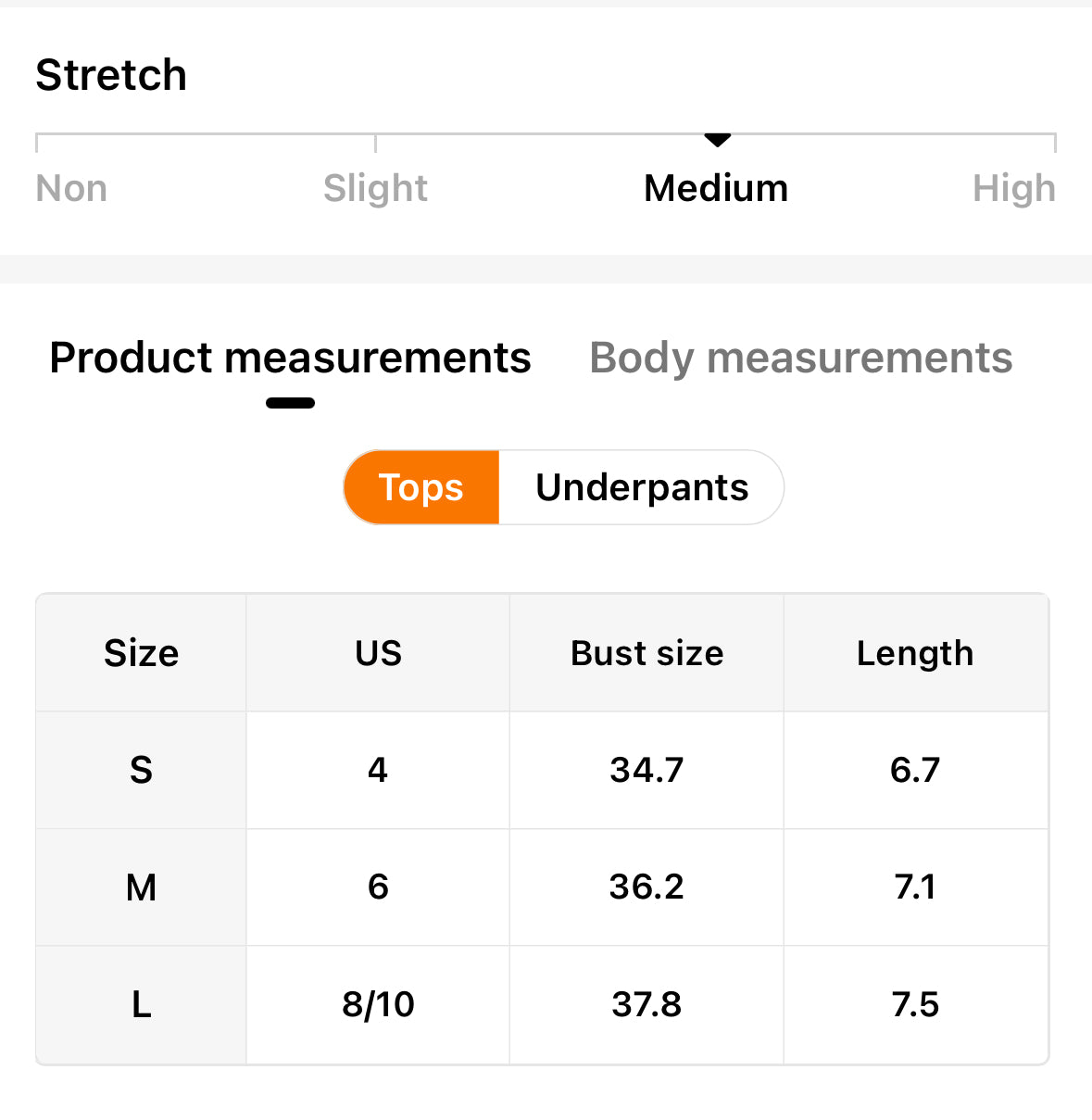Click the 36.2 bust size value
The width and height of the screenshot is (1092, 1120).
click(x=646, y=887)
